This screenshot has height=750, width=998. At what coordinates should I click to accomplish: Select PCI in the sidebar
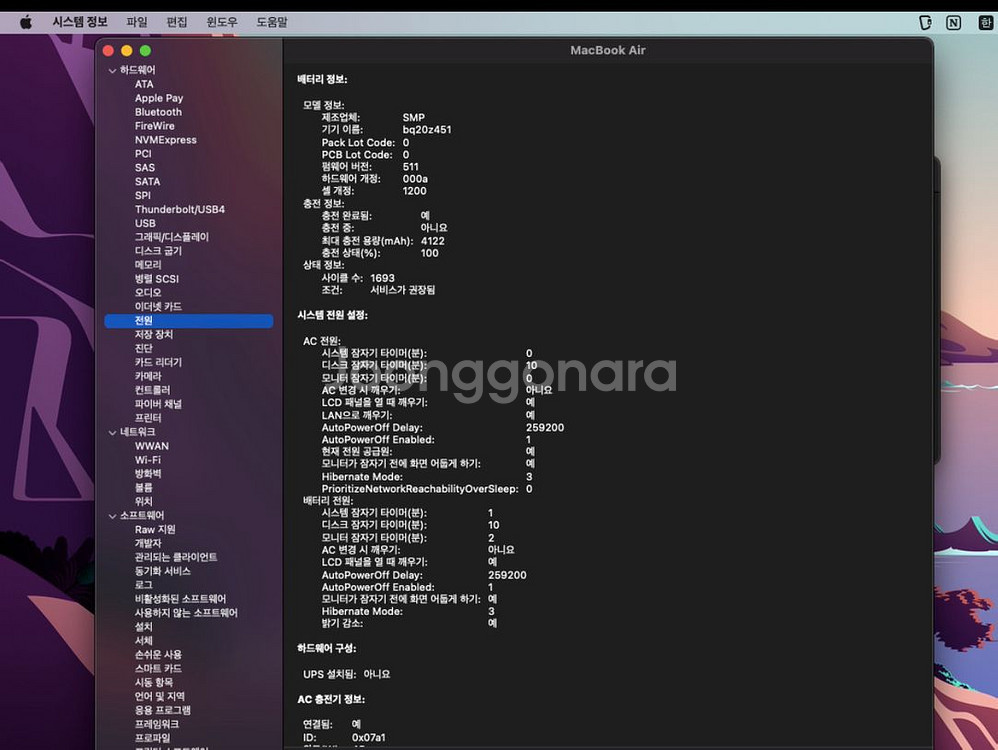pos(143,154)
